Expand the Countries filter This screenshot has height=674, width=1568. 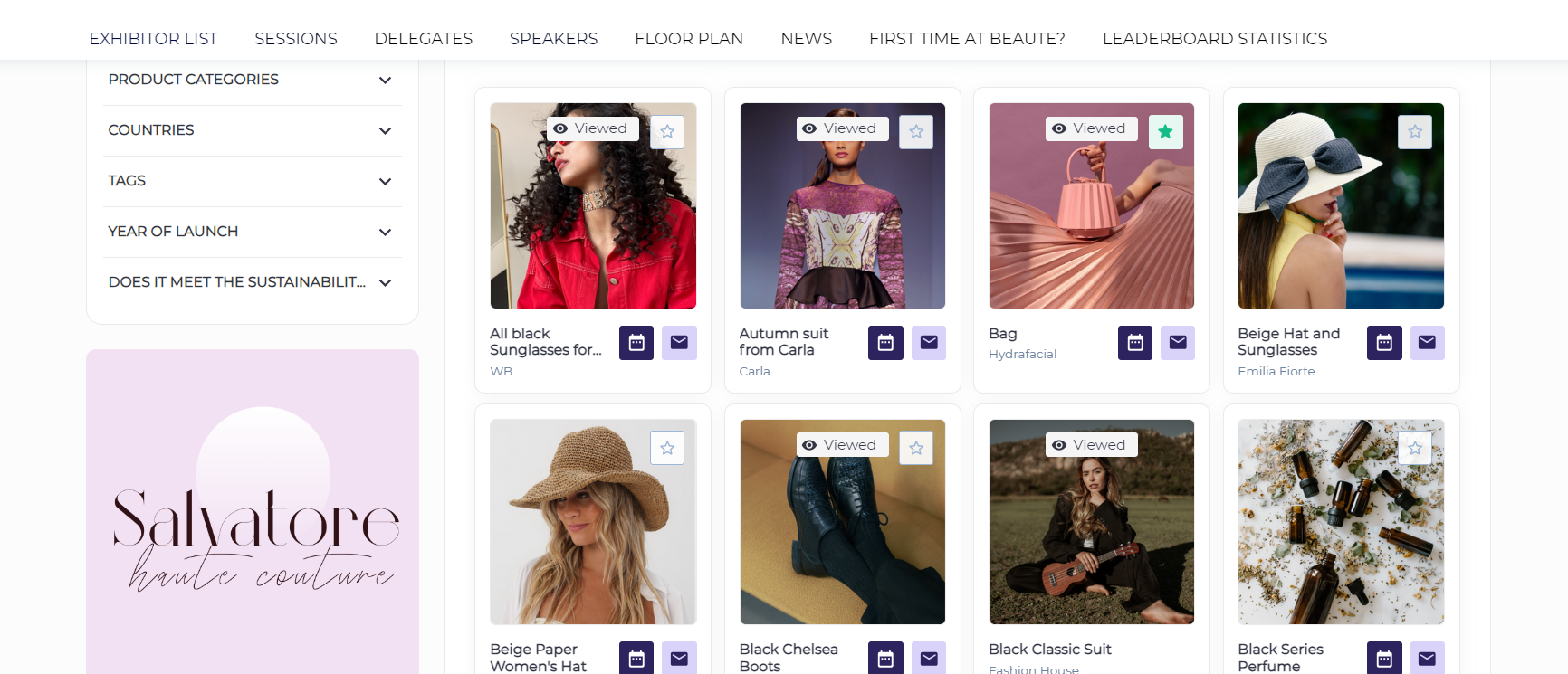[x=252, y=130]
